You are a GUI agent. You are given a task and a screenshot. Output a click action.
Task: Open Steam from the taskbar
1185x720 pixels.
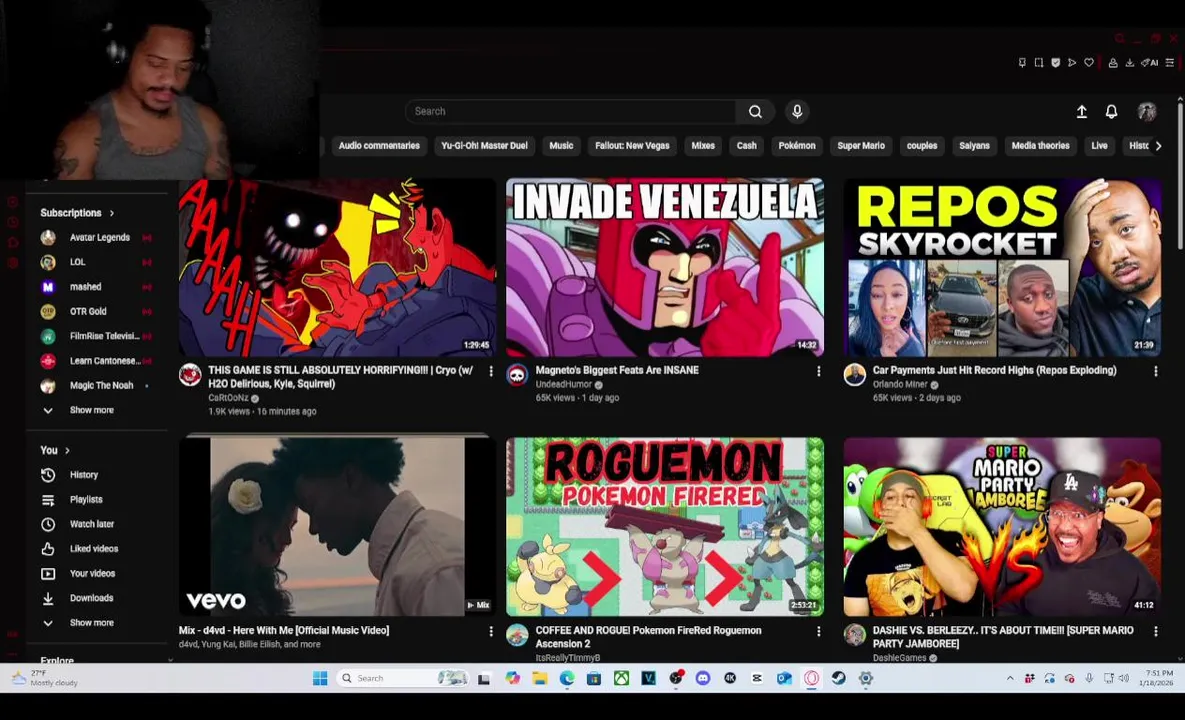[x=838, y=678]
